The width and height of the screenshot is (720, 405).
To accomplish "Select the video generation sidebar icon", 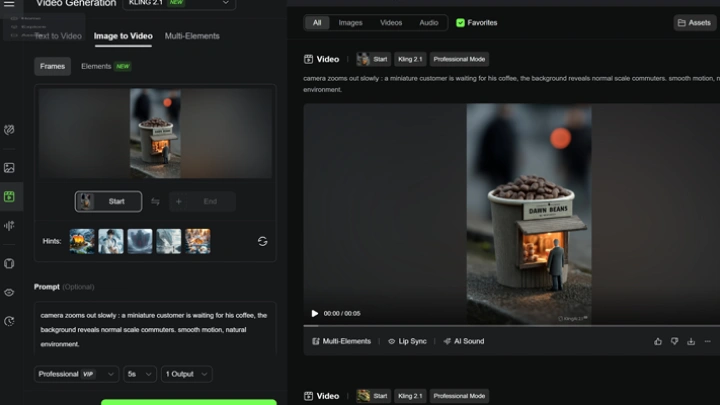I will (x=9, y=197).
